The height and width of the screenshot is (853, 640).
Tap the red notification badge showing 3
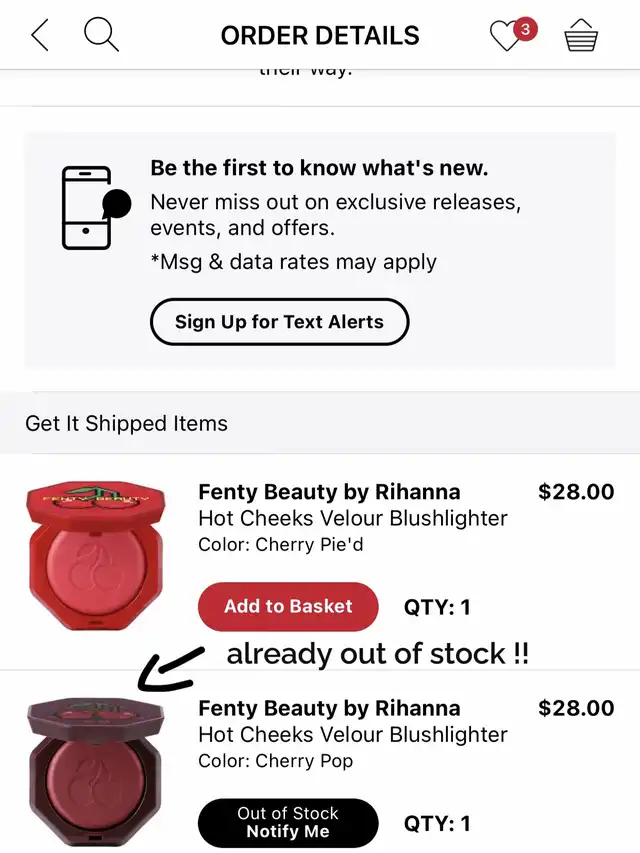coord(525,29)
